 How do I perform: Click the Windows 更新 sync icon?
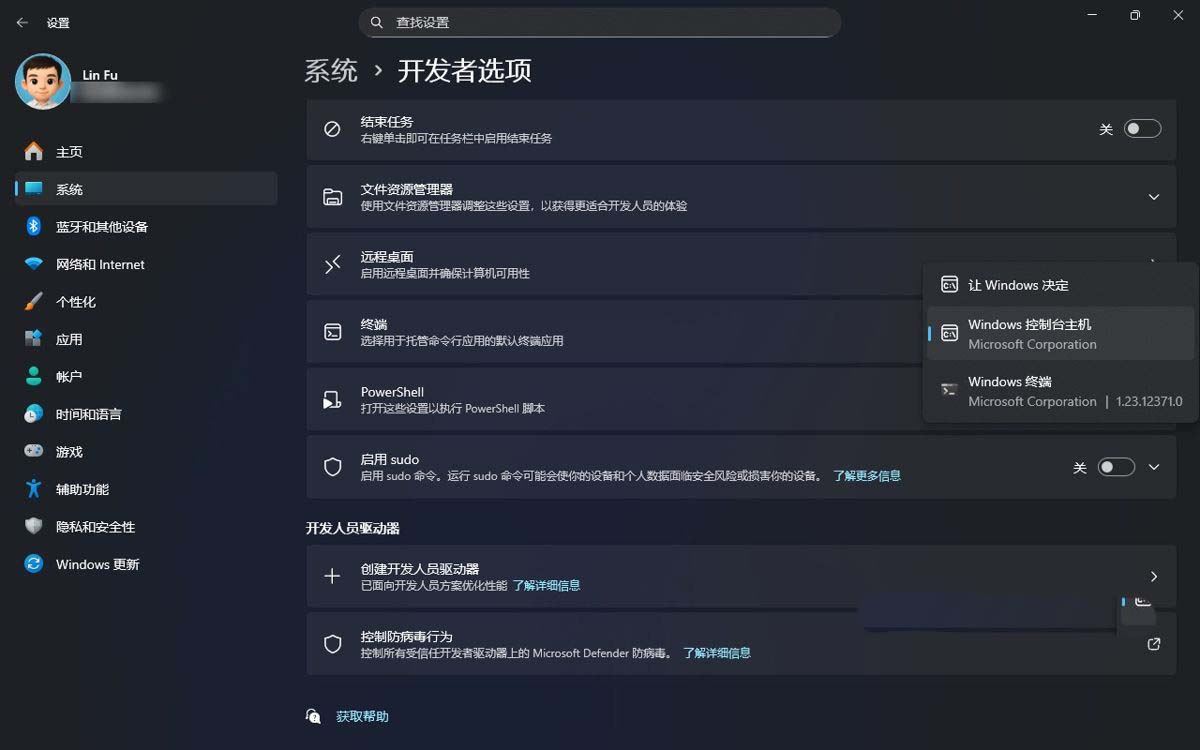(x=34, y=564)
